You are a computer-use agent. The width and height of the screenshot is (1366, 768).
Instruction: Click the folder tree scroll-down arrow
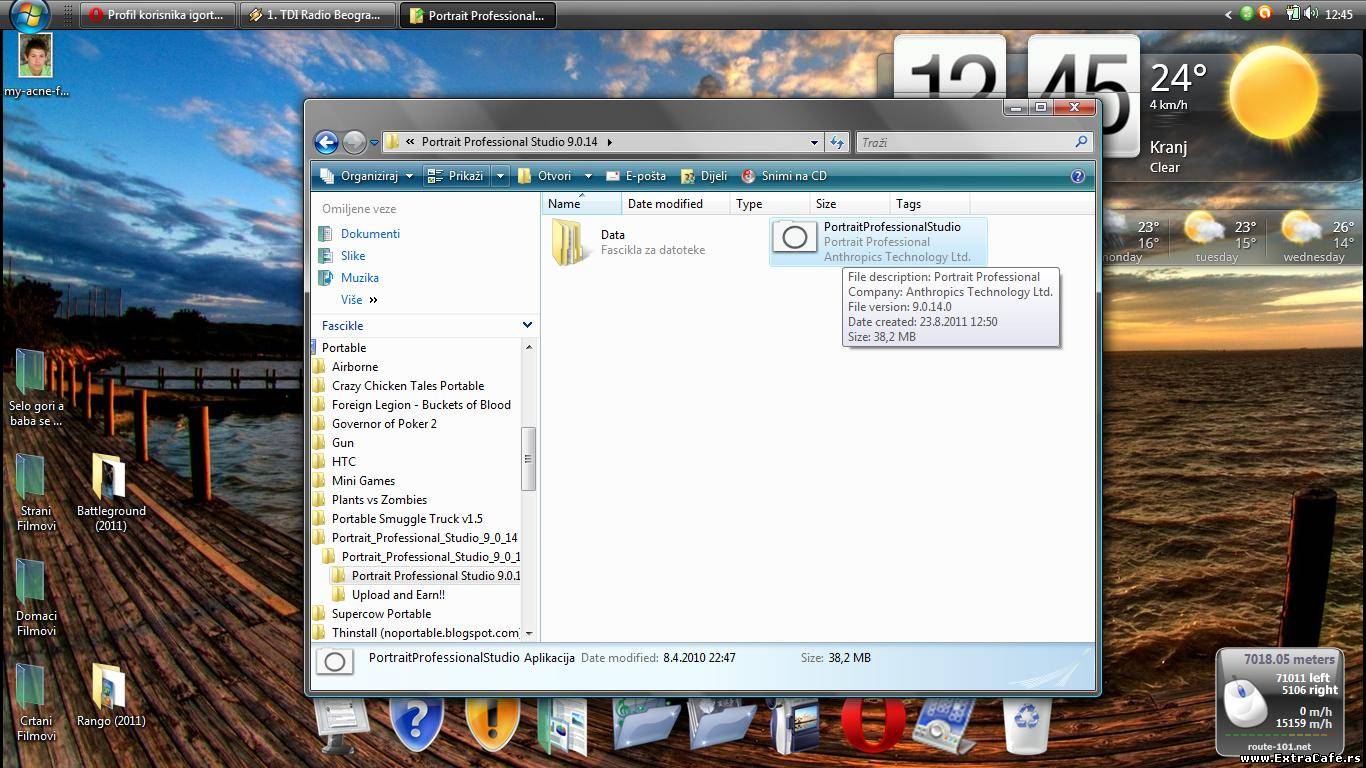tap(529, 633)
